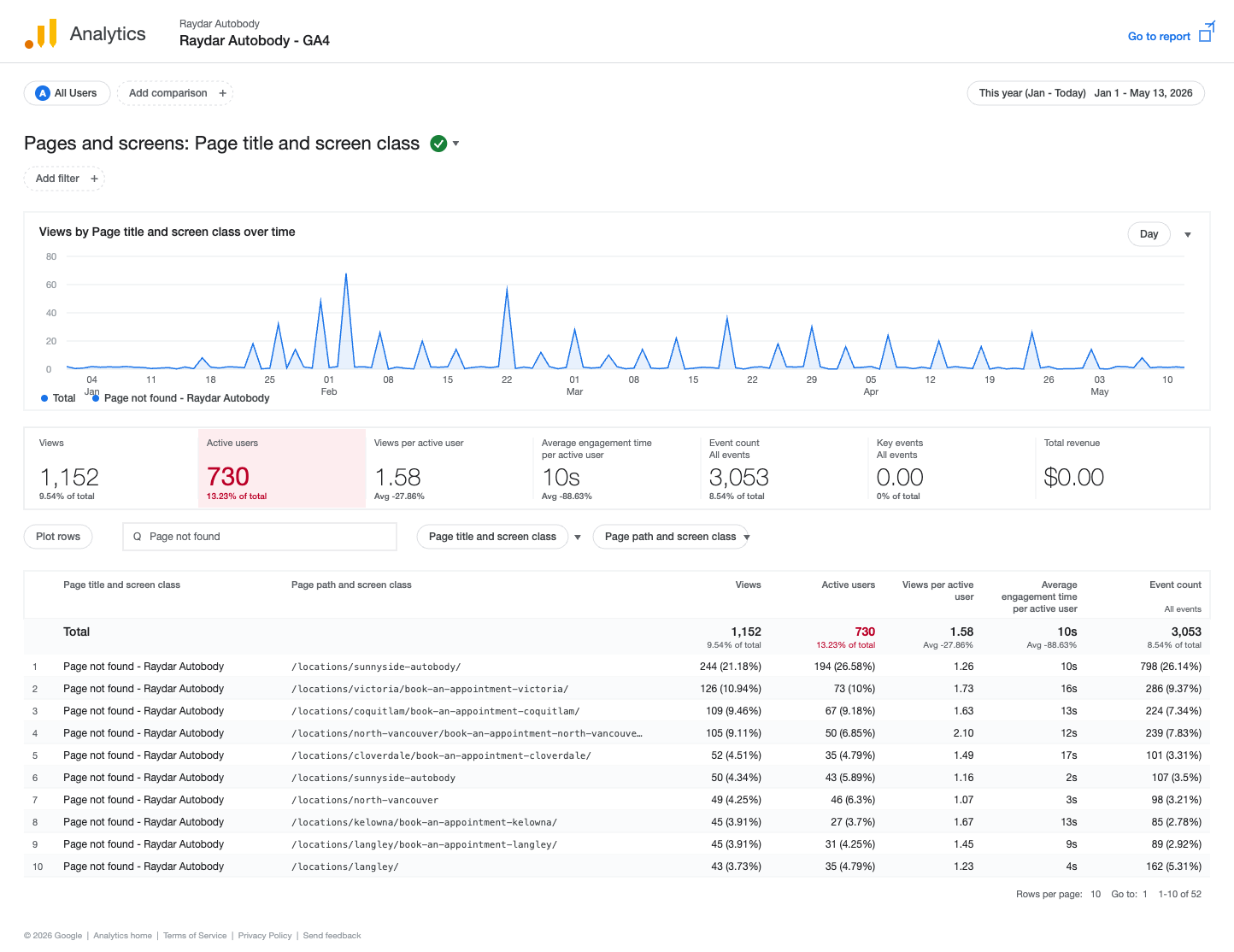
Task: Sort by the Active users column header
Action: pos(848,585)
